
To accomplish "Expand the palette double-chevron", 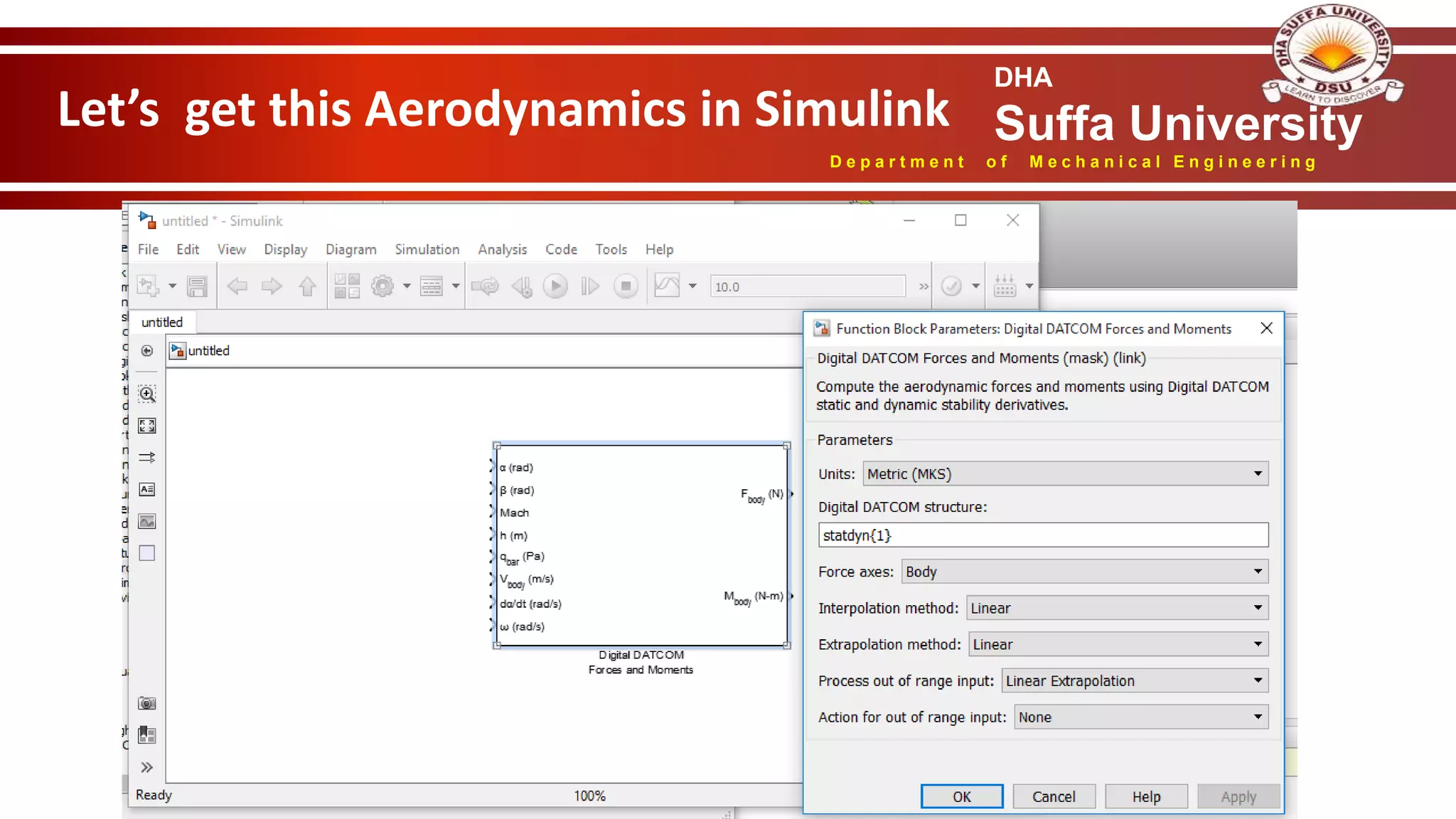I will pos(146,767).
